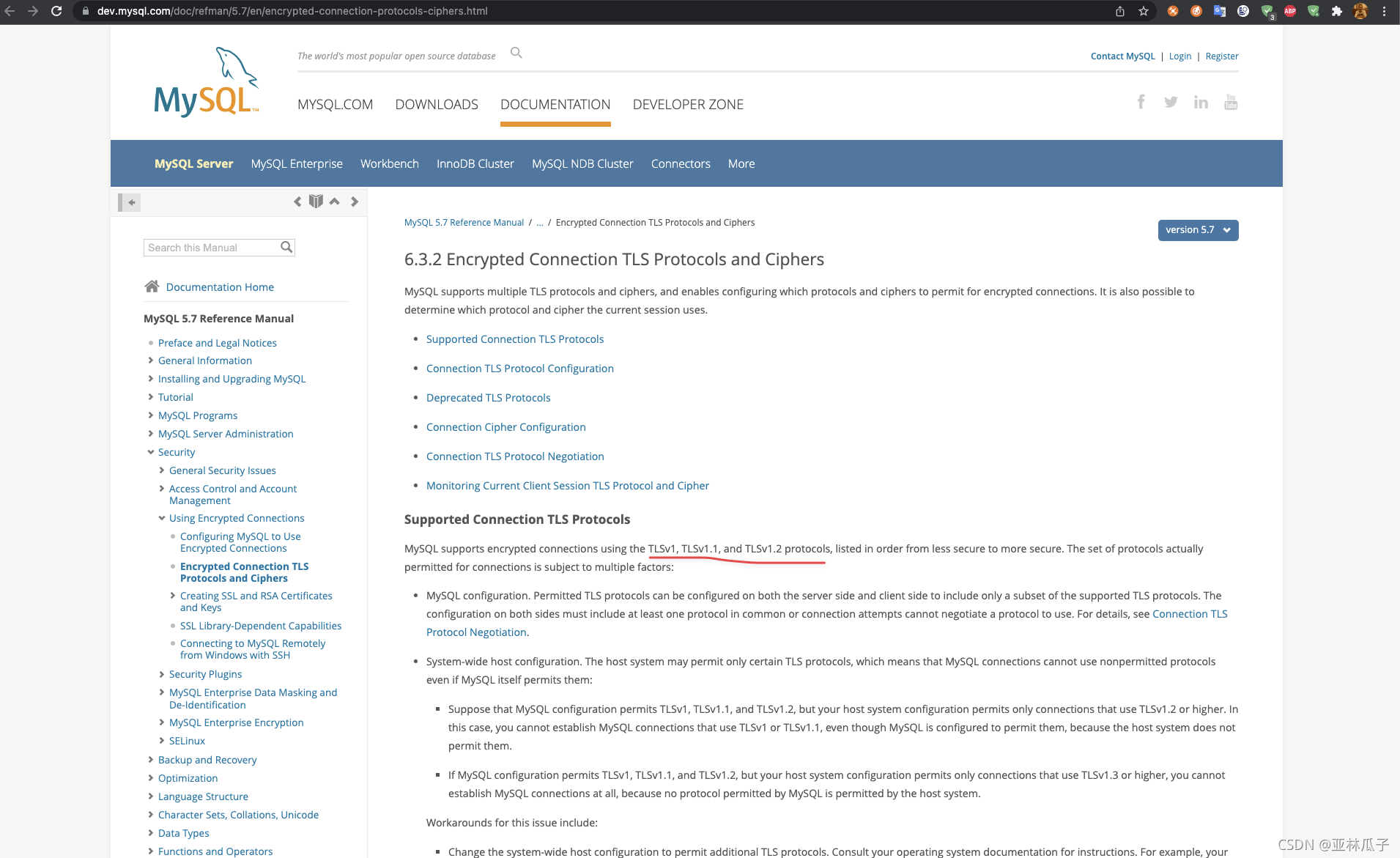The width and height of the screenshot is (1400, 858).
Task: Click the Documentation Home house icon
Action: pos(152,286)
